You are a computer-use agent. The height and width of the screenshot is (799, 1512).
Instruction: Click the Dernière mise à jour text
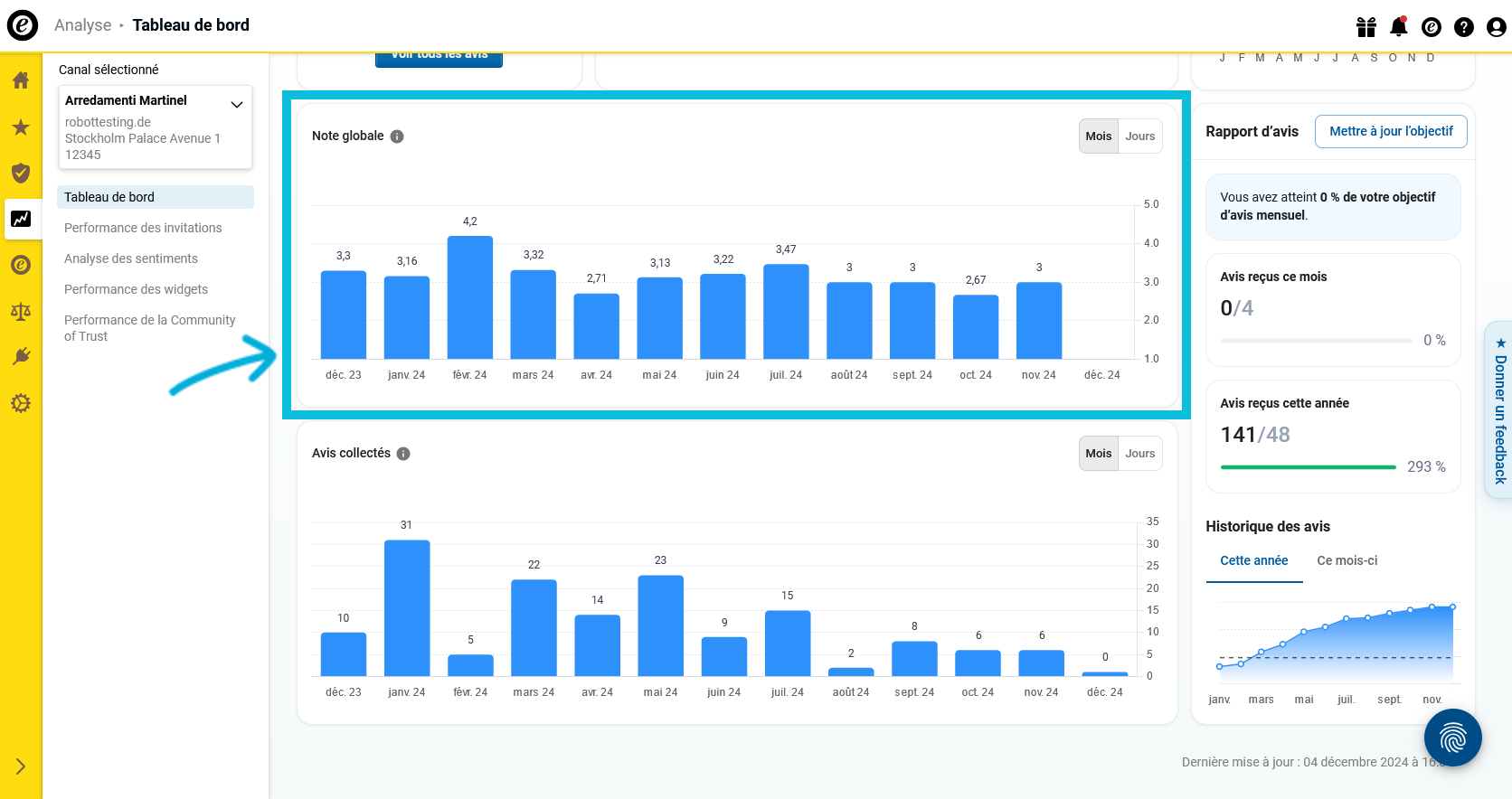pyautogui.click(x=1312, y=762)
